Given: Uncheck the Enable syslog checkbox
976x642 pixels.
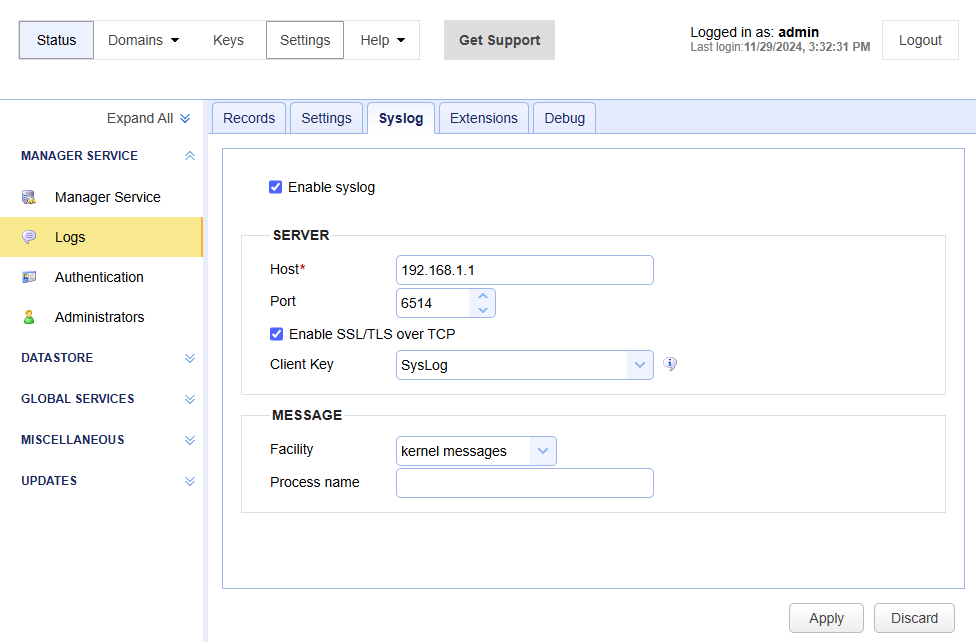Looking at the screenshot, I should 276,187.
